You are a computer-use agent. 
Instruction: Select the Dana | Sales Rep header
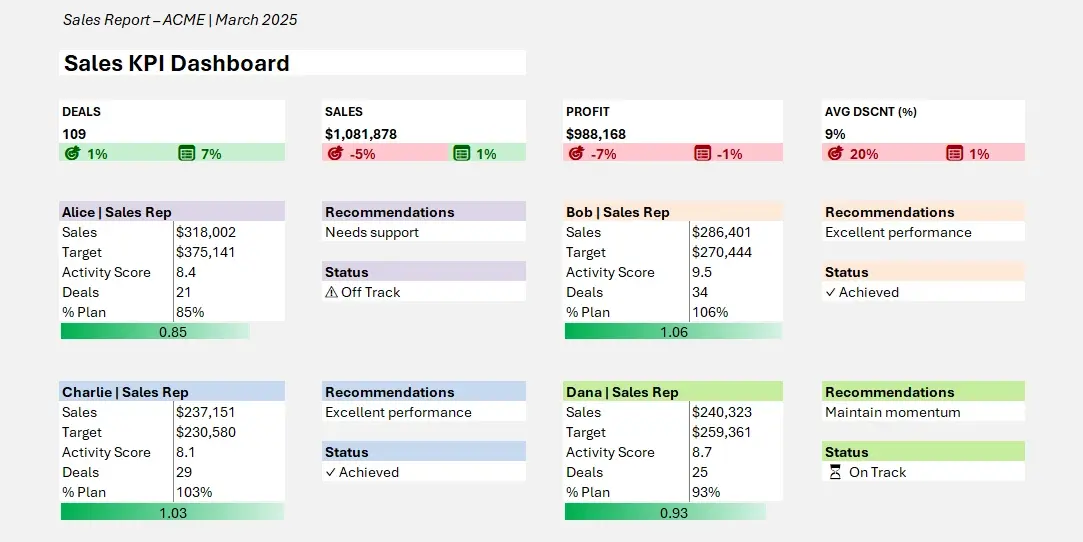(x=622, y=392)
